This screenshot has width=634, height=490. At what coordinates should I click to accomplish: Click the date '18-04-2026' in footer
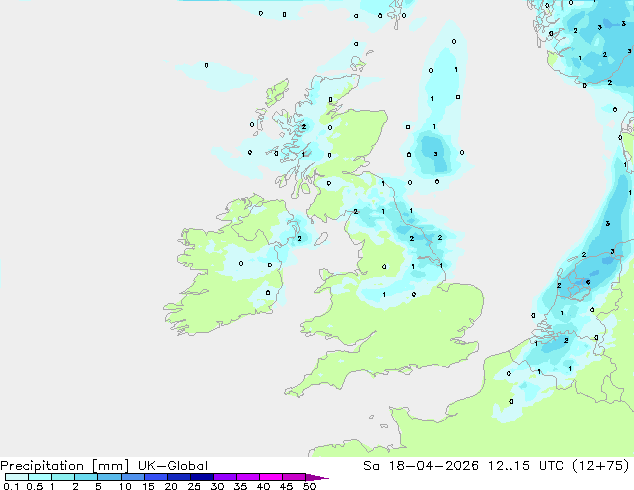[x=433, y=466]
